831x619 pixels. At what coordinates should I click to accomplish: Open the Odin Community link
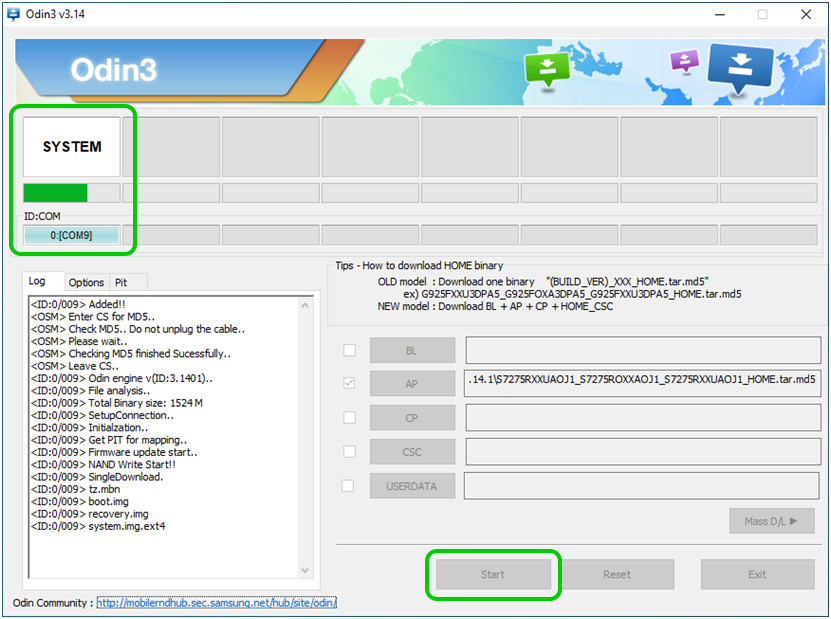click(216, 603)
